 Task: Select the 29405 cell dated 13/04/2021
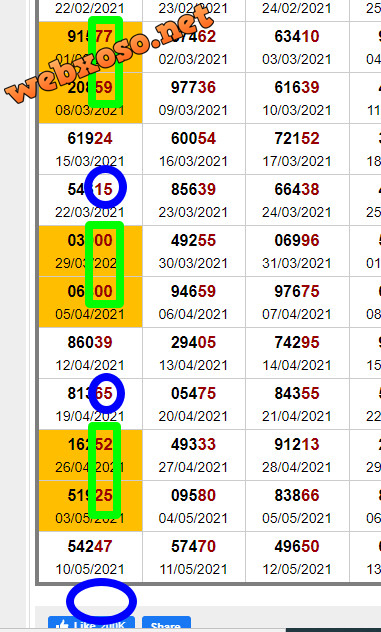(194, 353)
